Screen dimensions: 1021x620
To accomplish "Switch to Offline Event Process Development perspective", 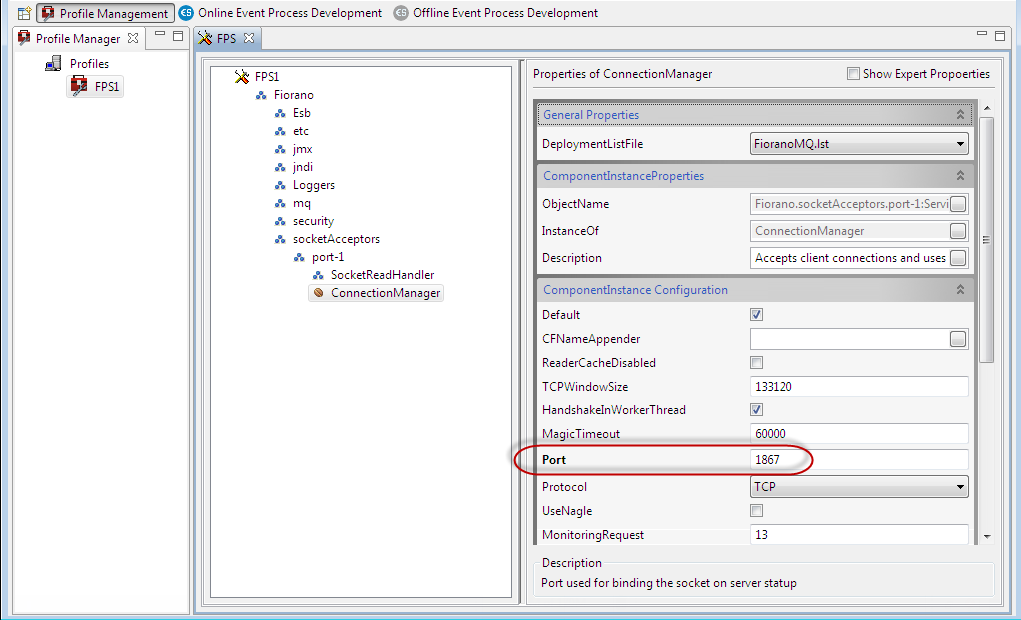I will point(495,13).
